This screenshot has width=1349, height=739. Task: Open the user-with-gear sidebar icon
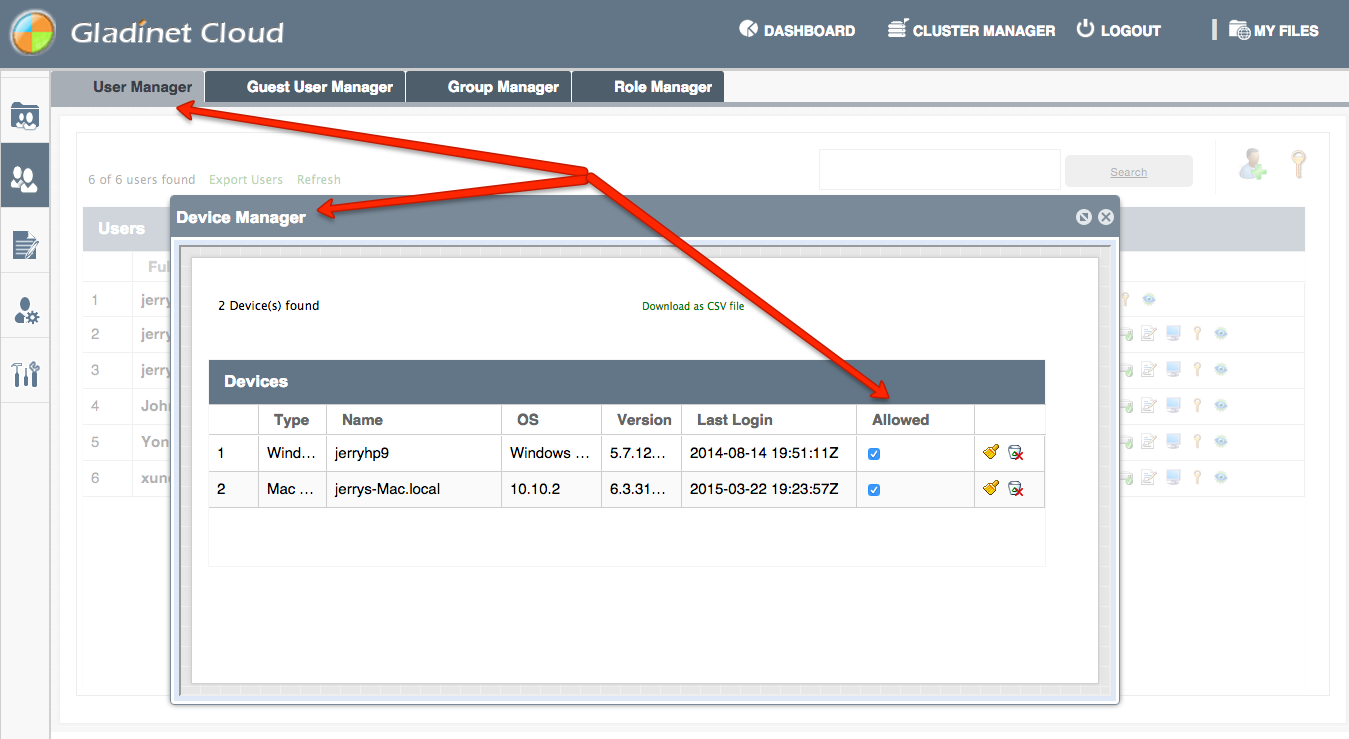coord(25,310)
